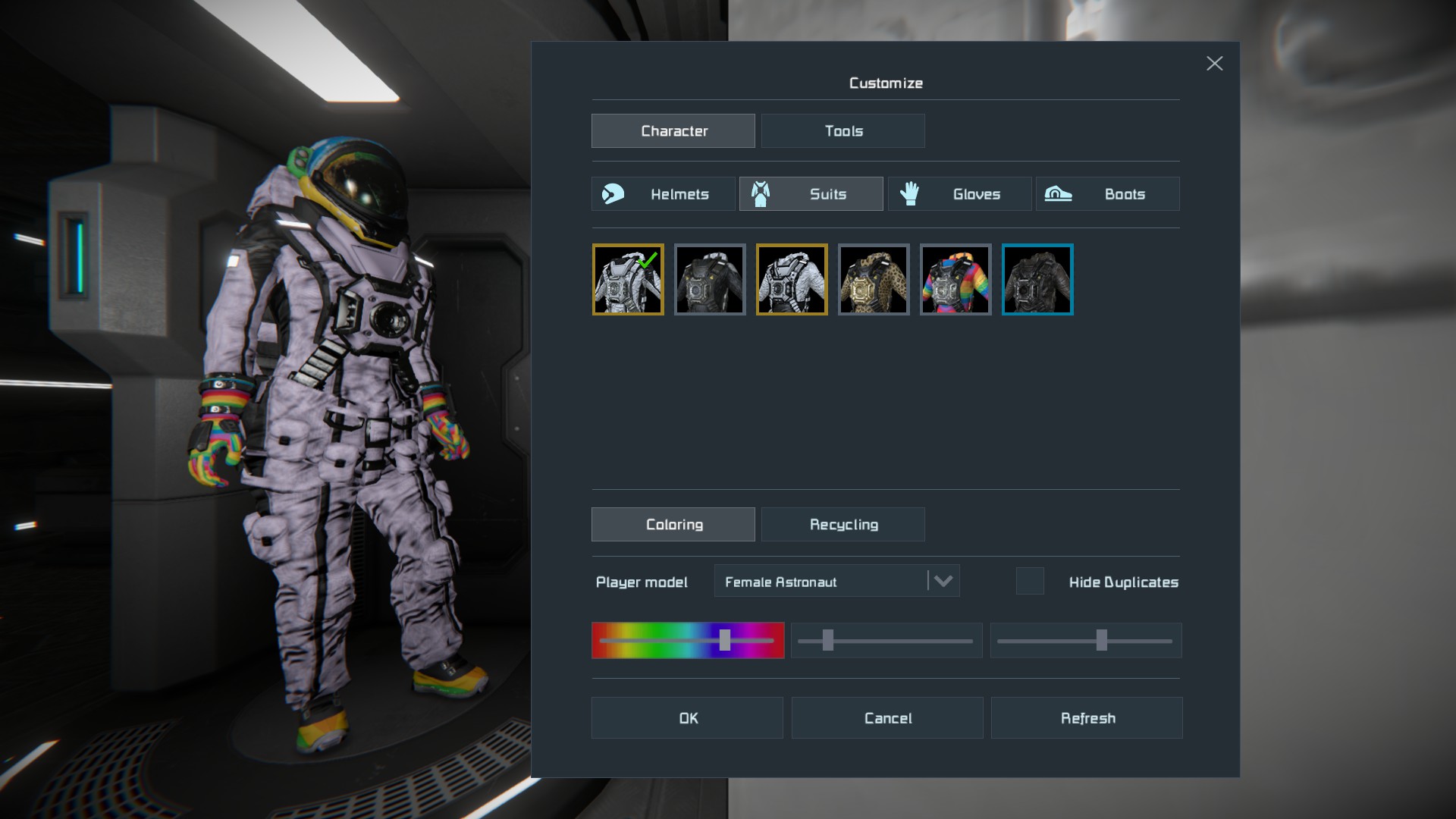This screenshot has height=819, width=1456.
Task: Select the equipped suit with green checkmark
Action: [x=628, y=280]
